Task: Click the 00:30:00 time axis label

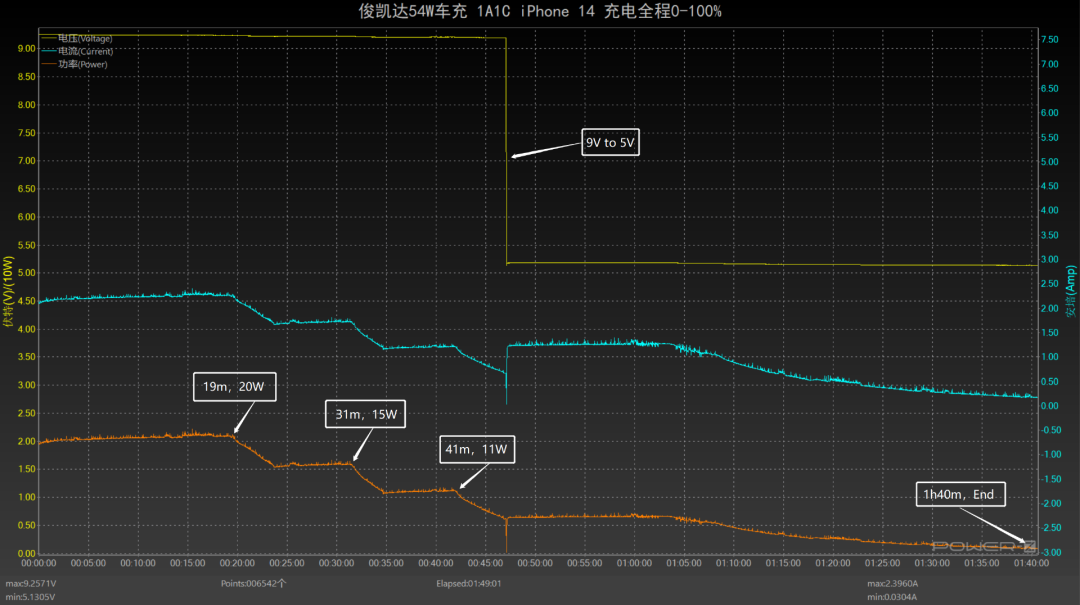Action: click(x=336, y=563)
